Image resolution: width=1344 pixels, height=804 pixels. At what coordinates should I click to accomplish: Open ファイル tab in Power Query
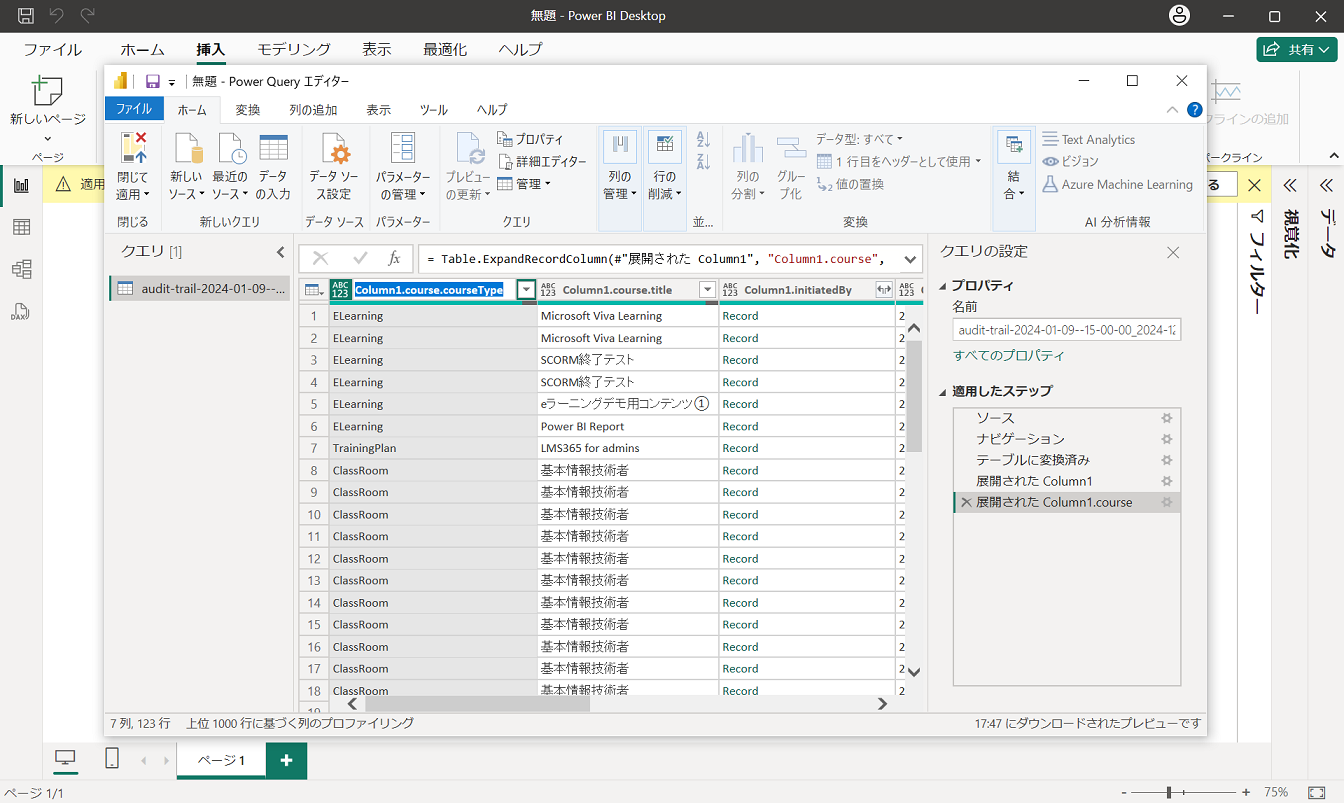pyautogui.click(x=134, y=109)
